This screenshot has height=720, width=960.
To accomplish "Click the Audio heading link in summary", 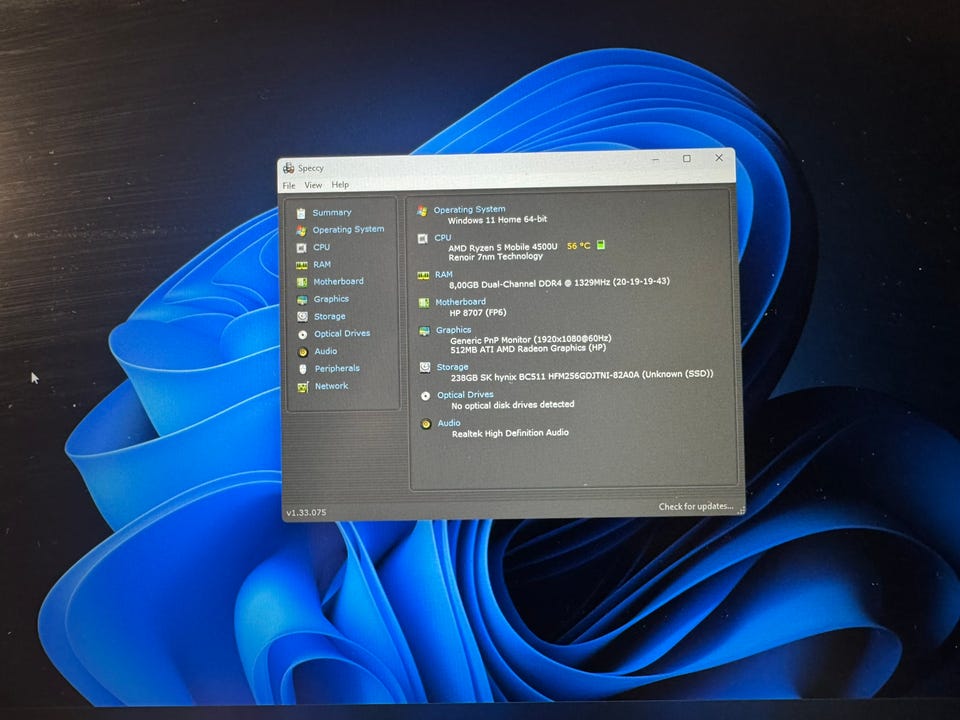I will tap(449, 423).
